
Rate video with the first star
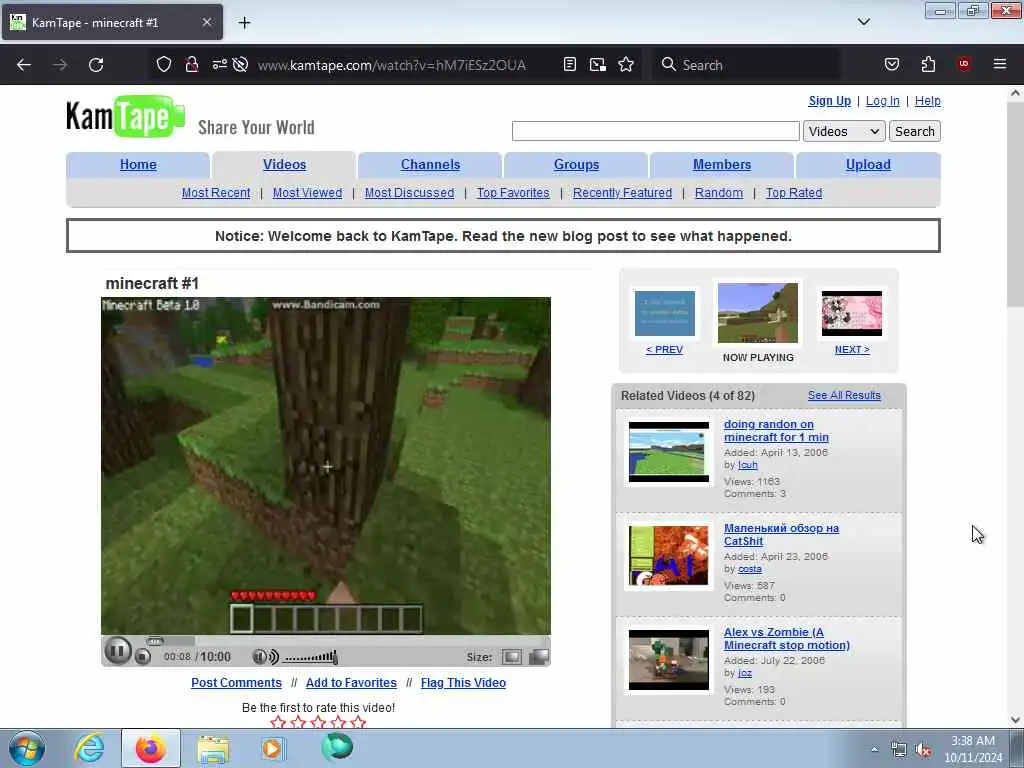pos(278,722)
